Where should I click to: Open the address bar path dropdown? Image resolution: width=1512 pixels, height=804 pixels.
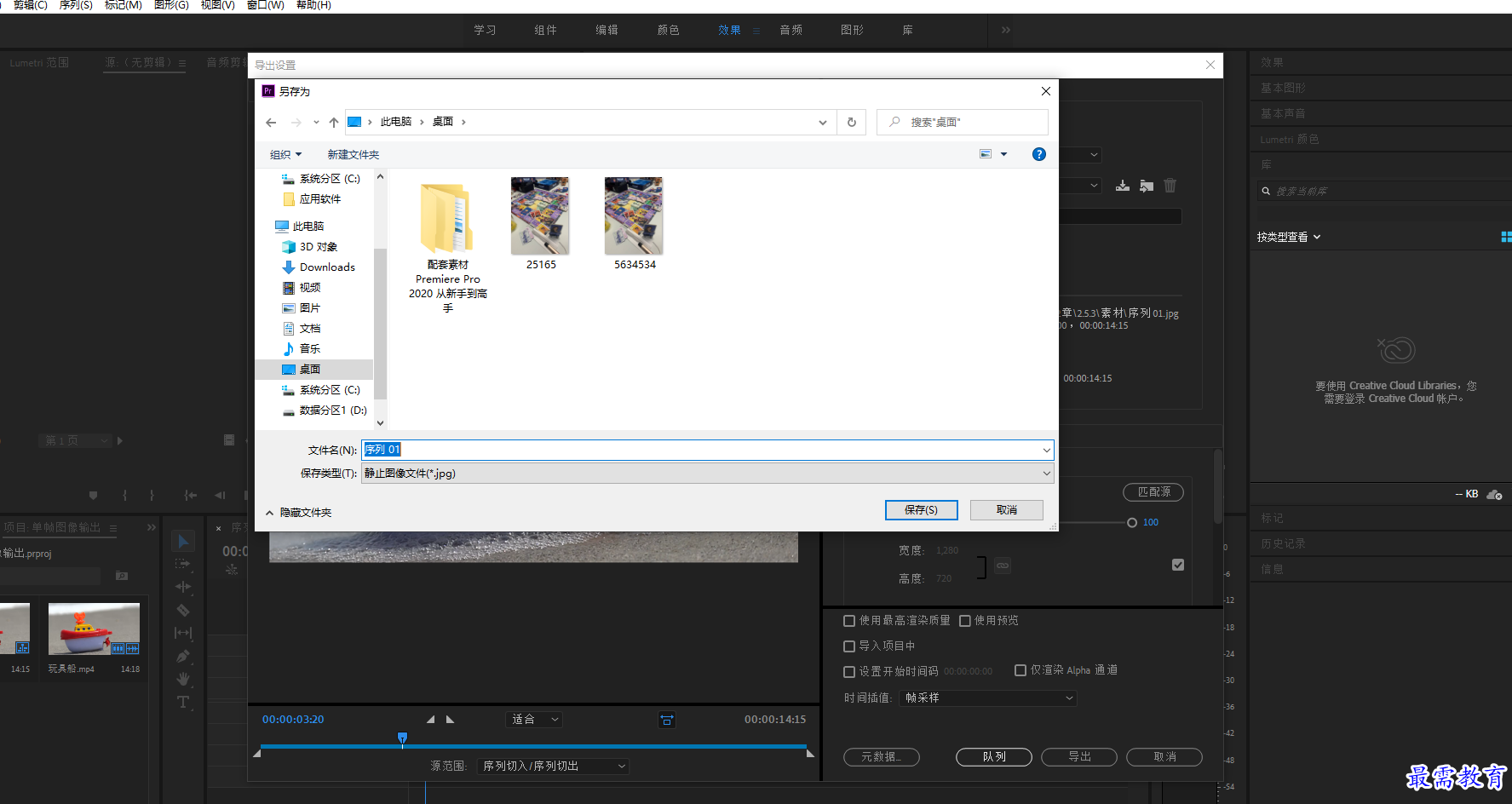pos(823,123)
